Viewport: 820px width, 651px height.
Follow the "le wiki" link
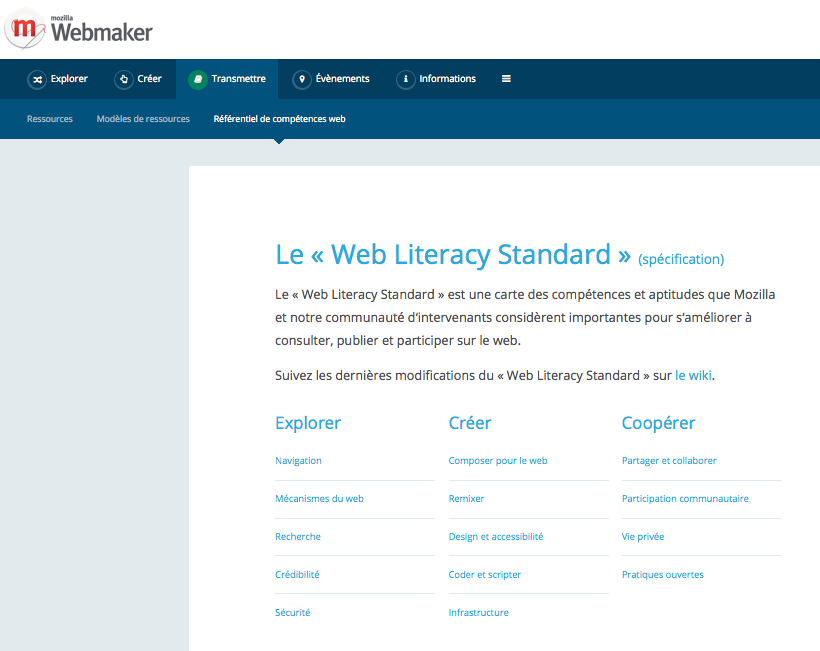point(693,375)
